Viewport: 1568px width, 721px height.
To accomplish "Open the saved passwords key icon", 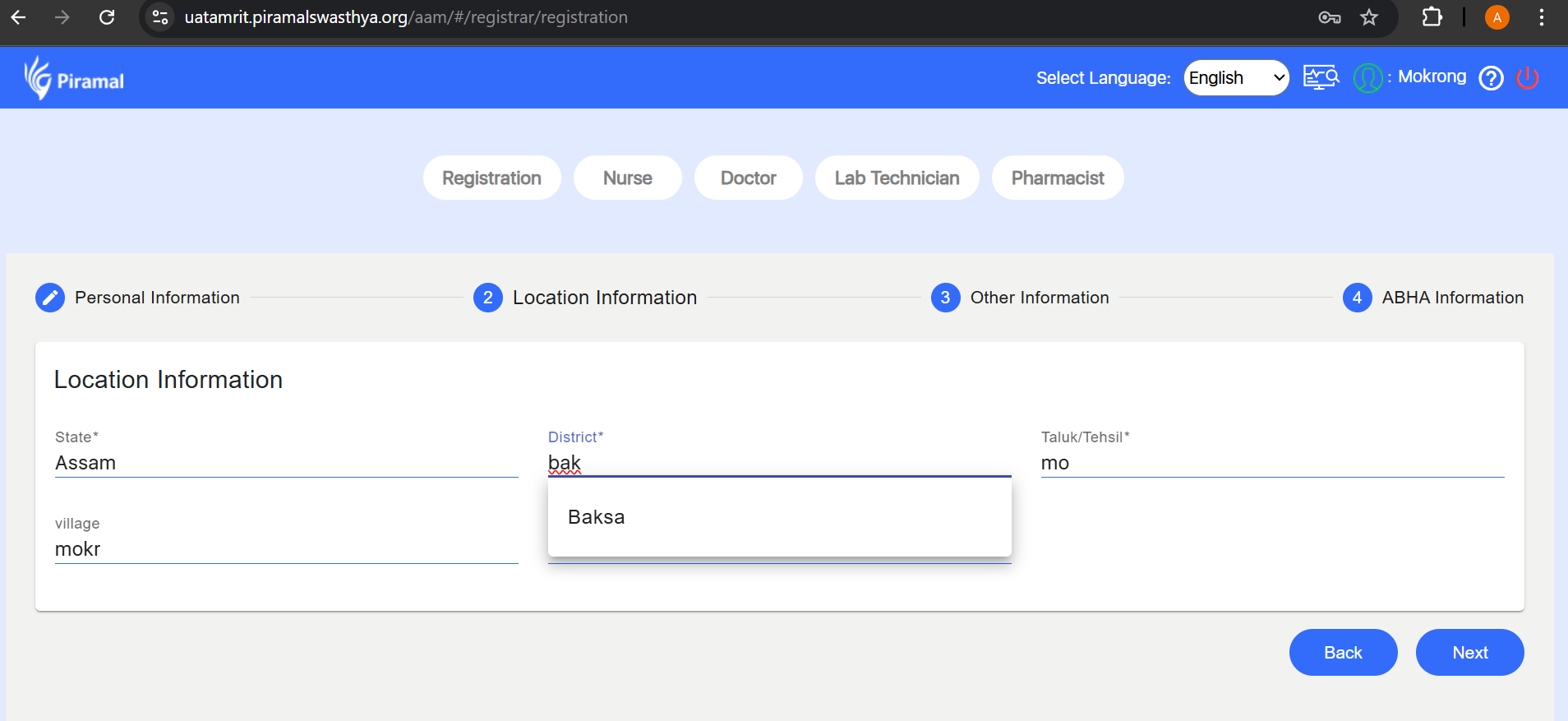I will click(1329, 17).
